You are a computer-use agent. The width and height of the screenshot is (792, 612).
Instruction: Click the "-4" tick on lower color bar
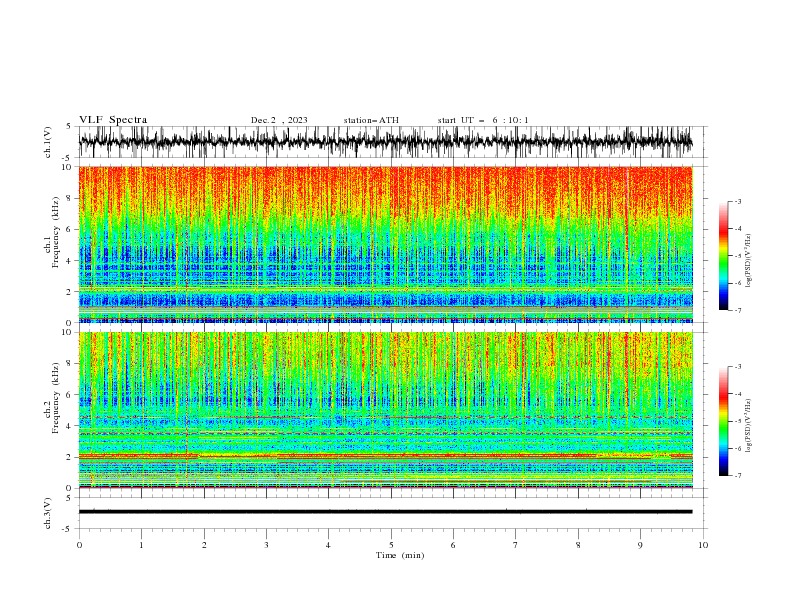pyautogui.click(x=737, y=394)
